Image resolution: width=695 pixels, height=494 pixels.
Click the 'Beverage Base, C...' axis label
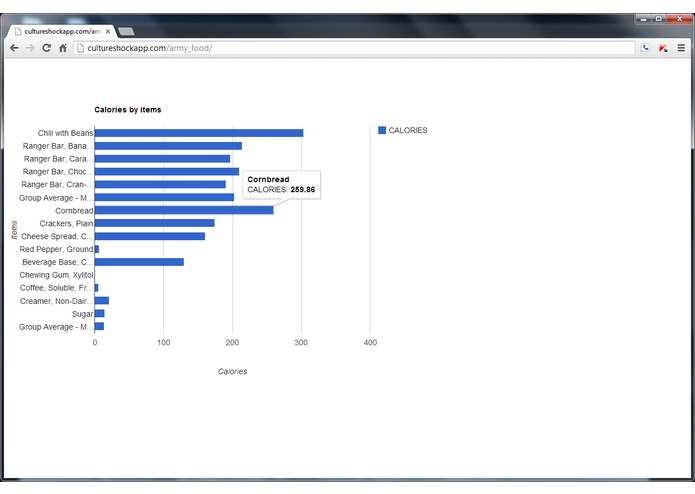point(58,262)
